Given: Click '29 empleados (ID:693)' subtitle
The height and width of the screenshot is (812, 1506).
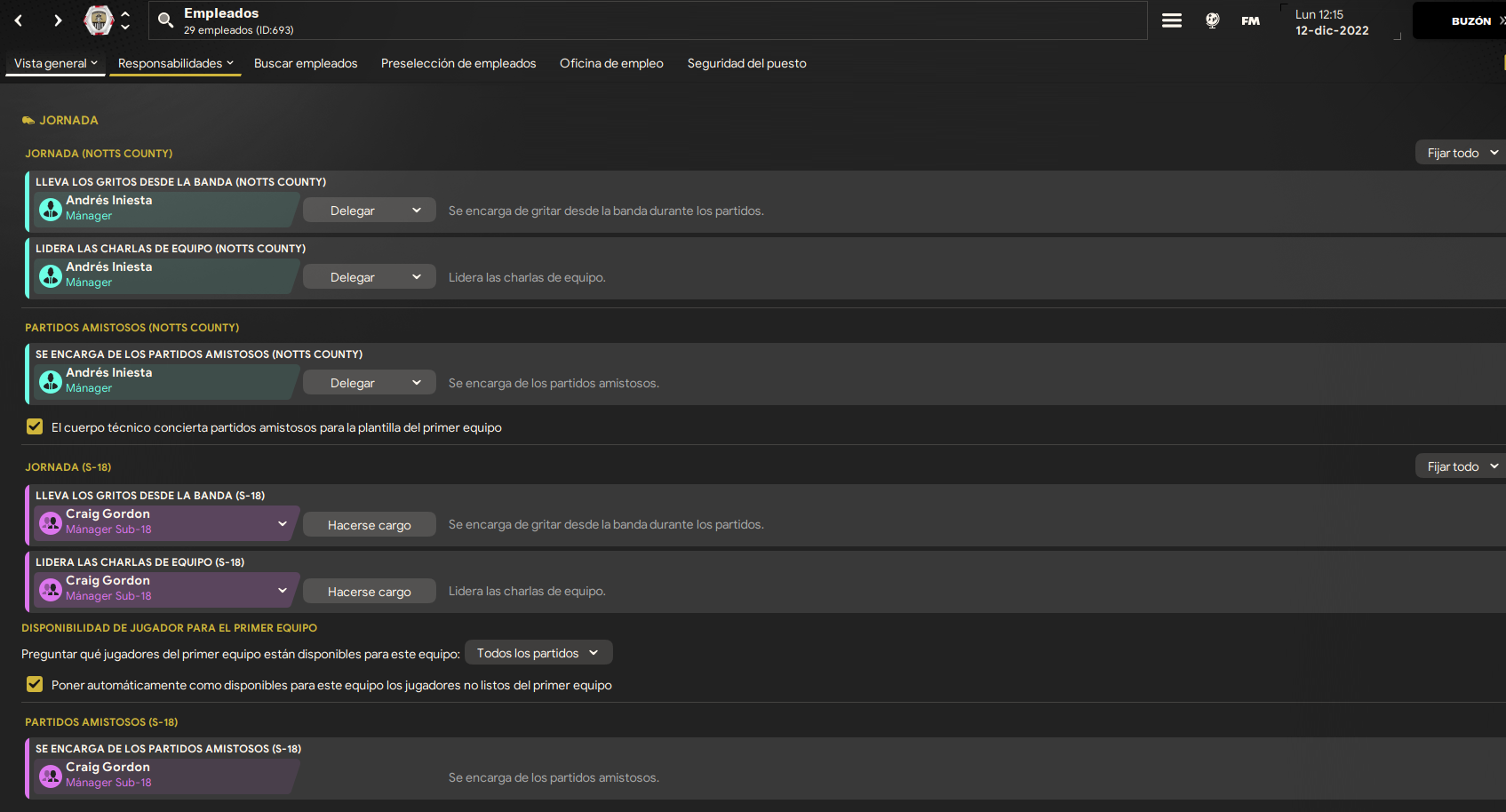Looking at the screenshot, I should [x=238, y=30].
